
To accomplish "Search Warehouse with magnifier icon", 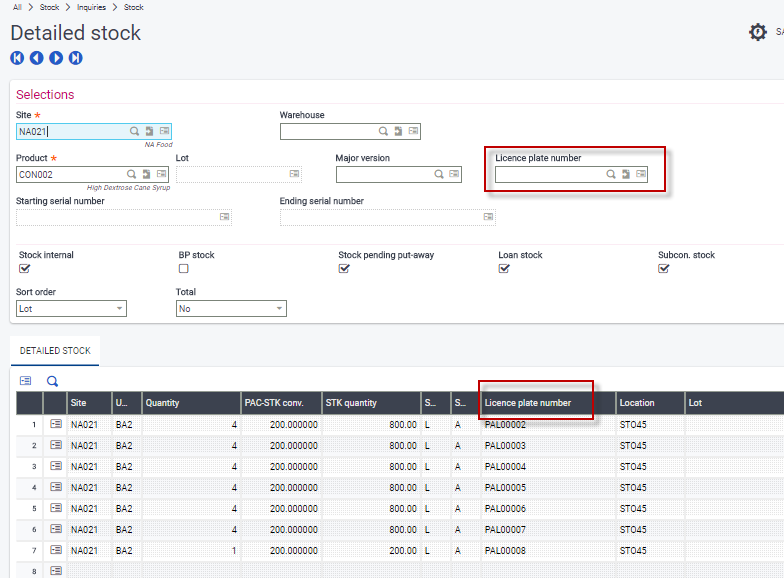I will point(383,131).
